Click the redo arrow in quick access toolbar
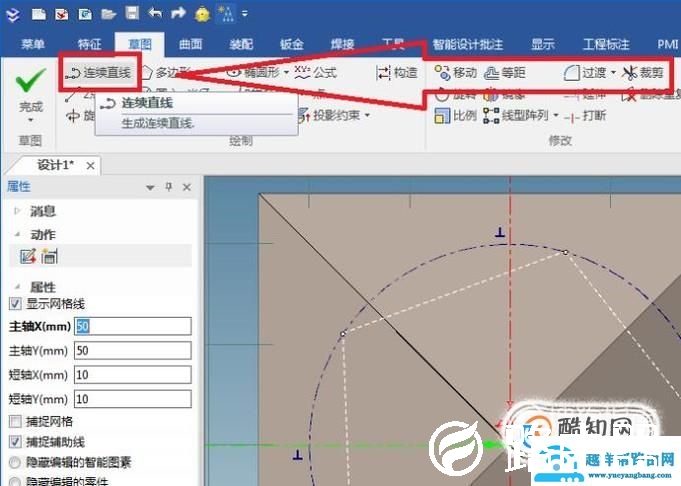The image size is (681, 486). point(178,13)
